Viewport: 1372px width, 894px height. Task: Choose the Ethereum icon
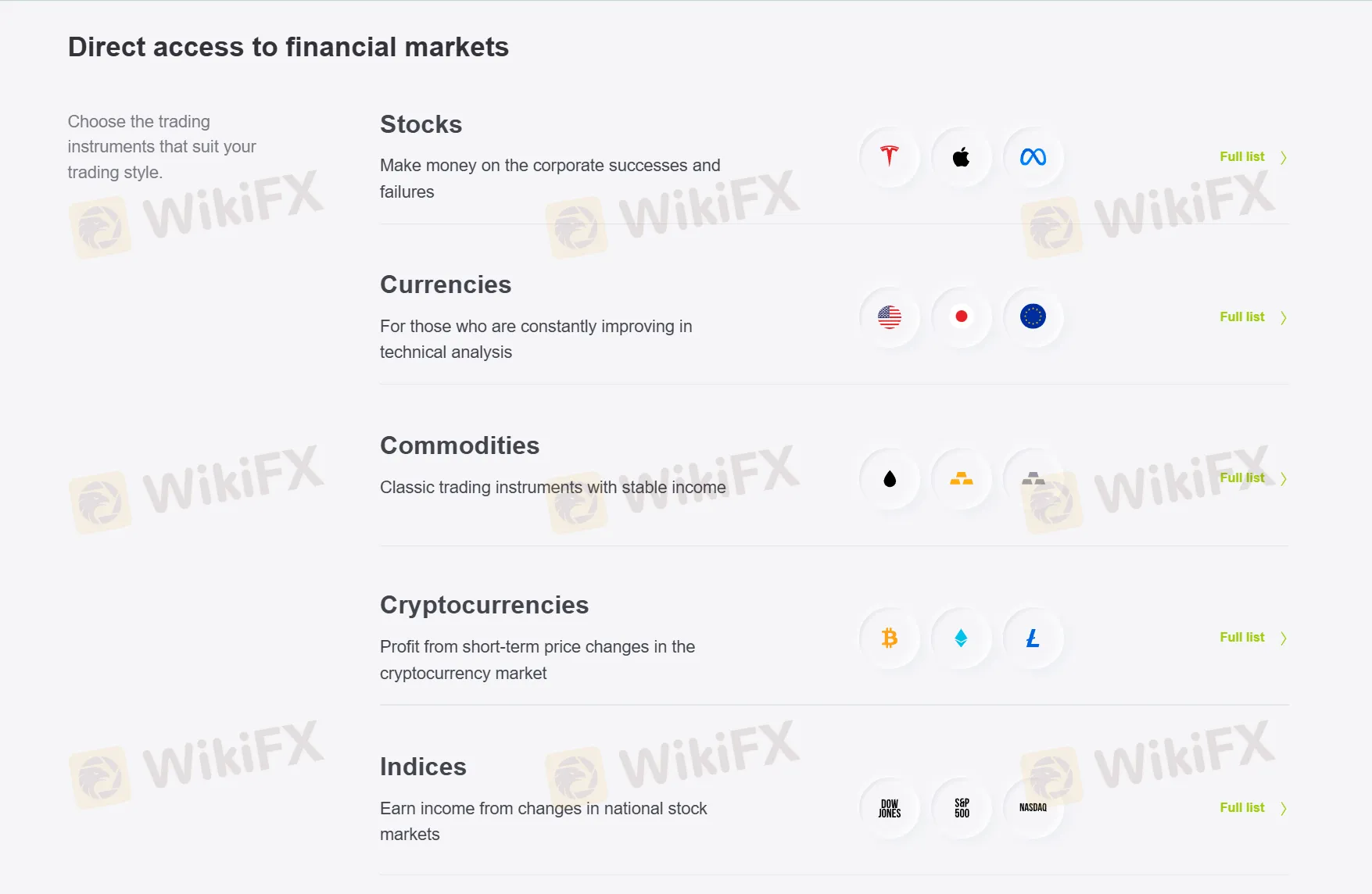point(961,638)
